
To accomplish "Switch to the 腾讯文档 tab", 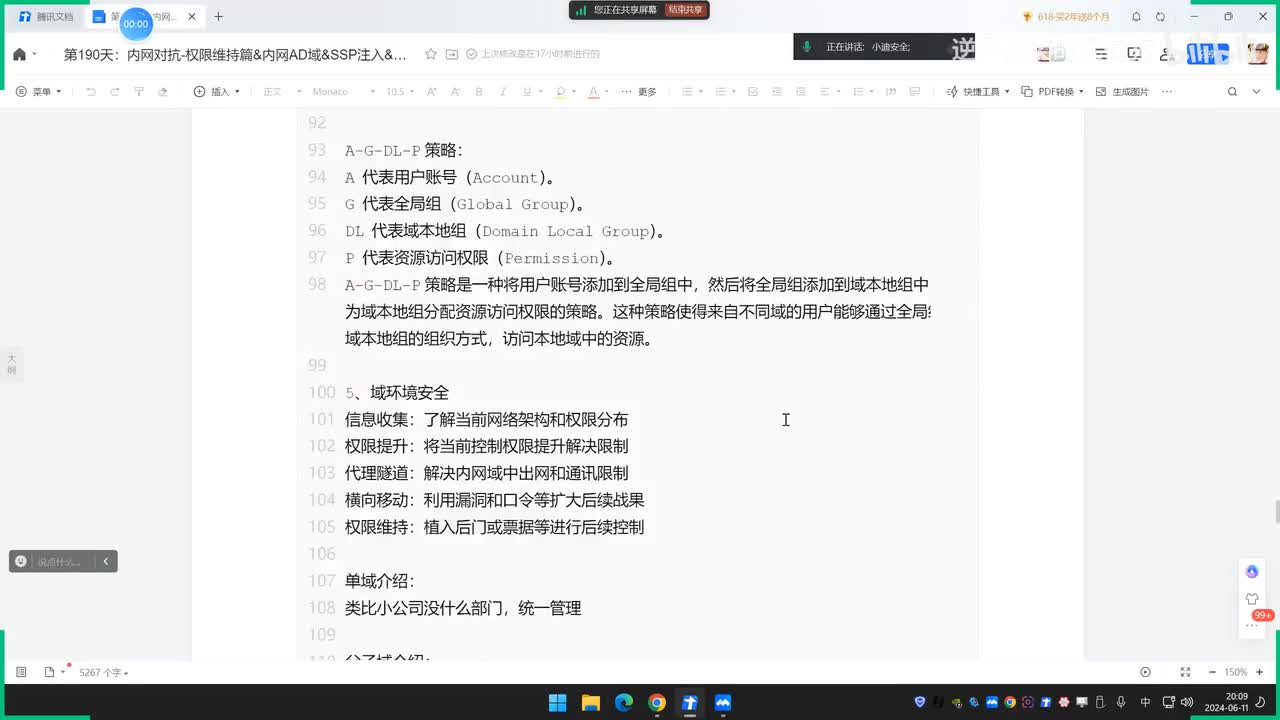I will click(x=47, y=16).
